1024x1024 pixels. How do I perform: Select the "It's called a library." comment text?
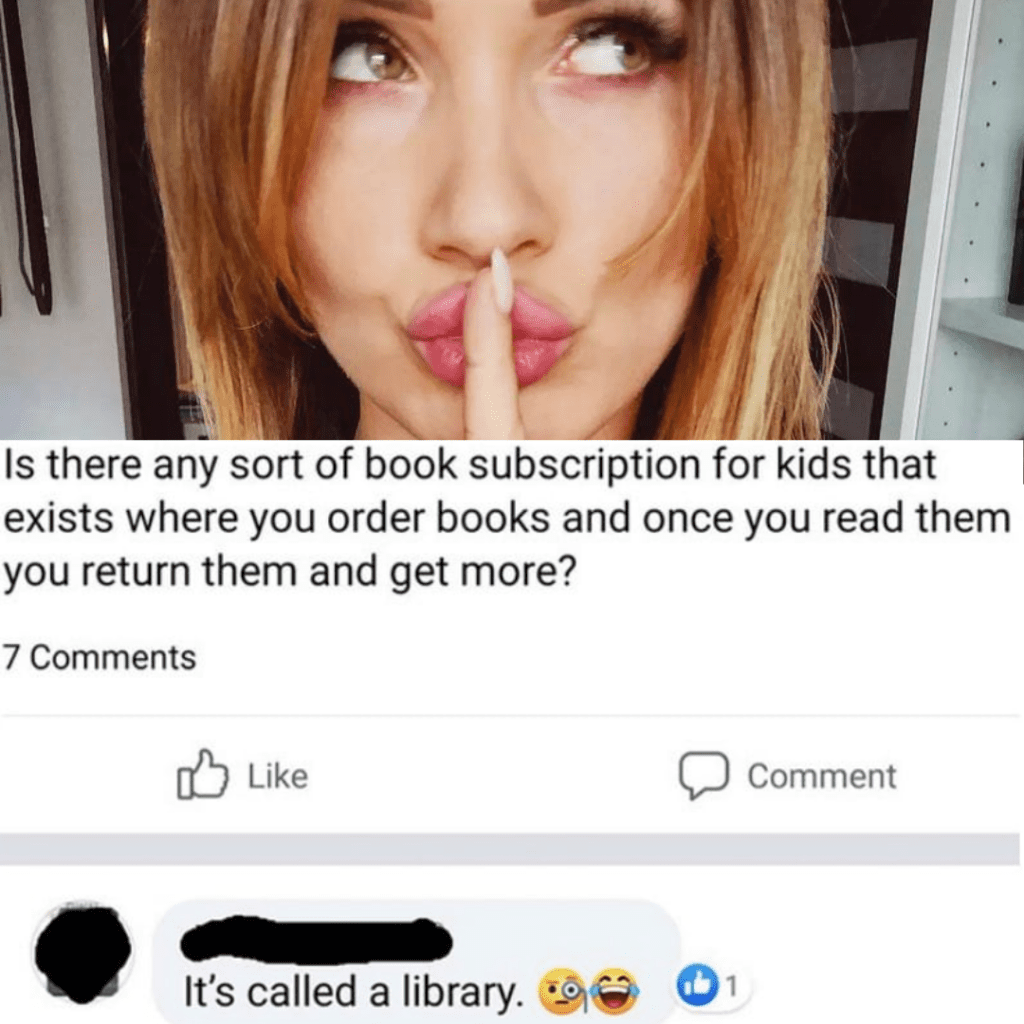coord(354,991)
